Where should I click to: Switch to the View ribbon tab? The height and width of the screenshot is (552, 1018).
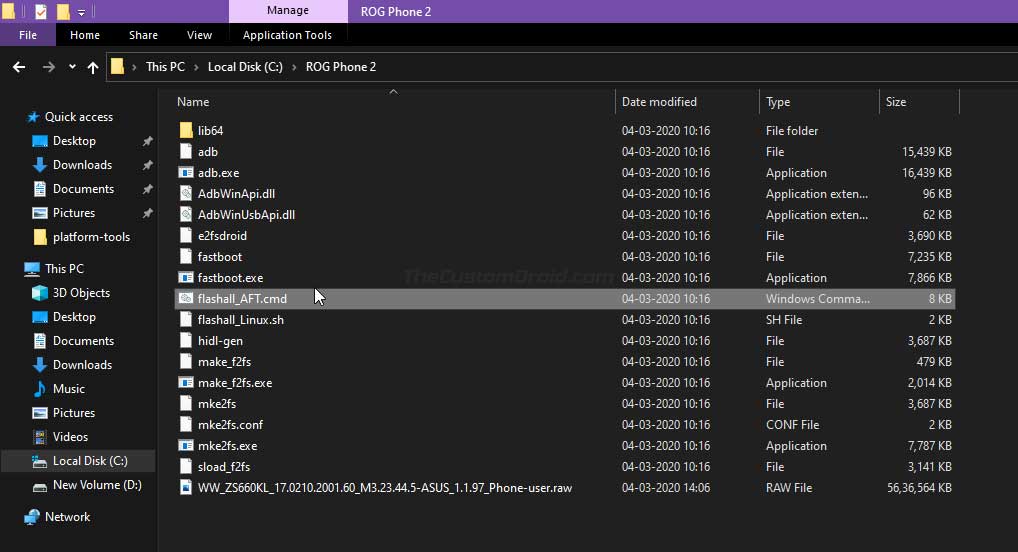point(199,35)
